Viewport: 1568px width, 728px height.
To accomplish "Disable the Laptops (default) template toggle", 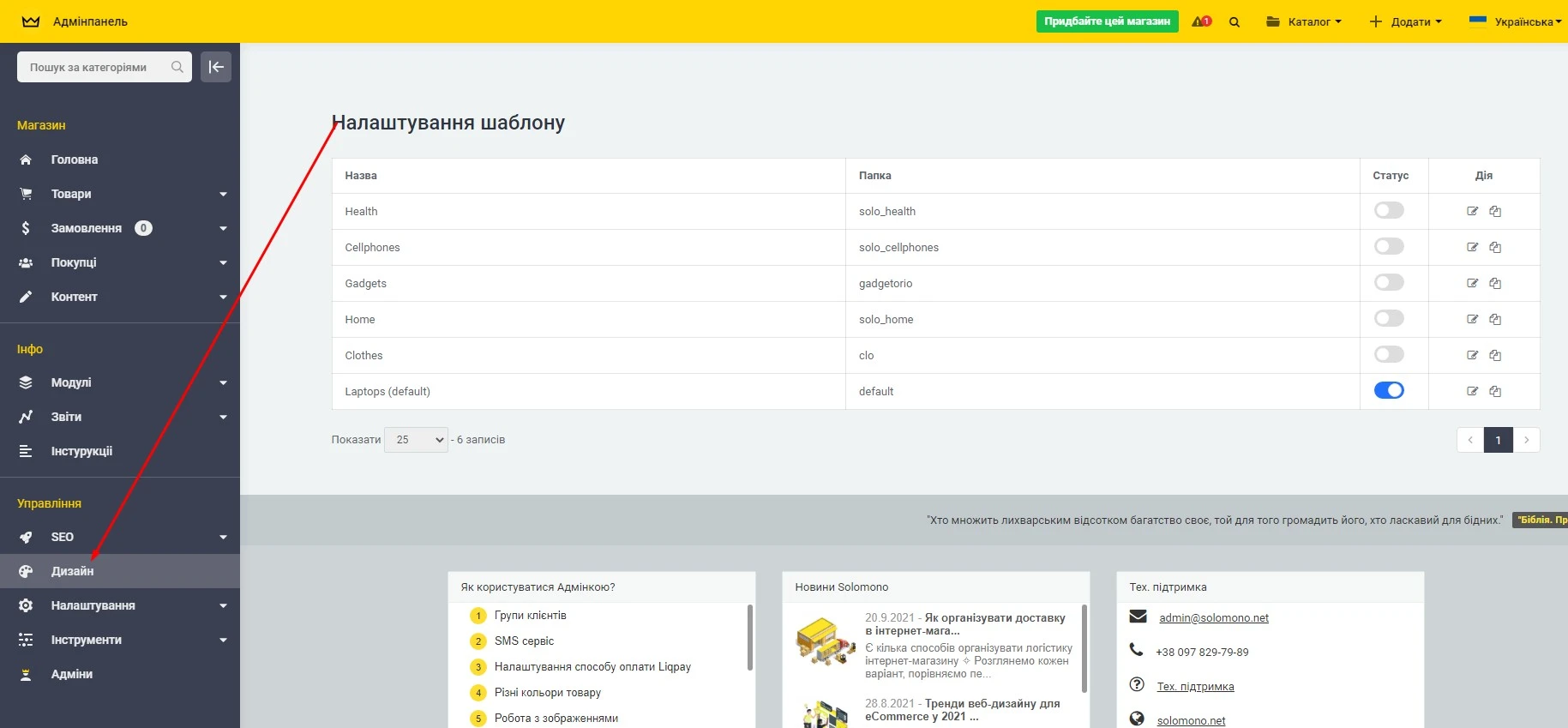I will (1389, 391).
